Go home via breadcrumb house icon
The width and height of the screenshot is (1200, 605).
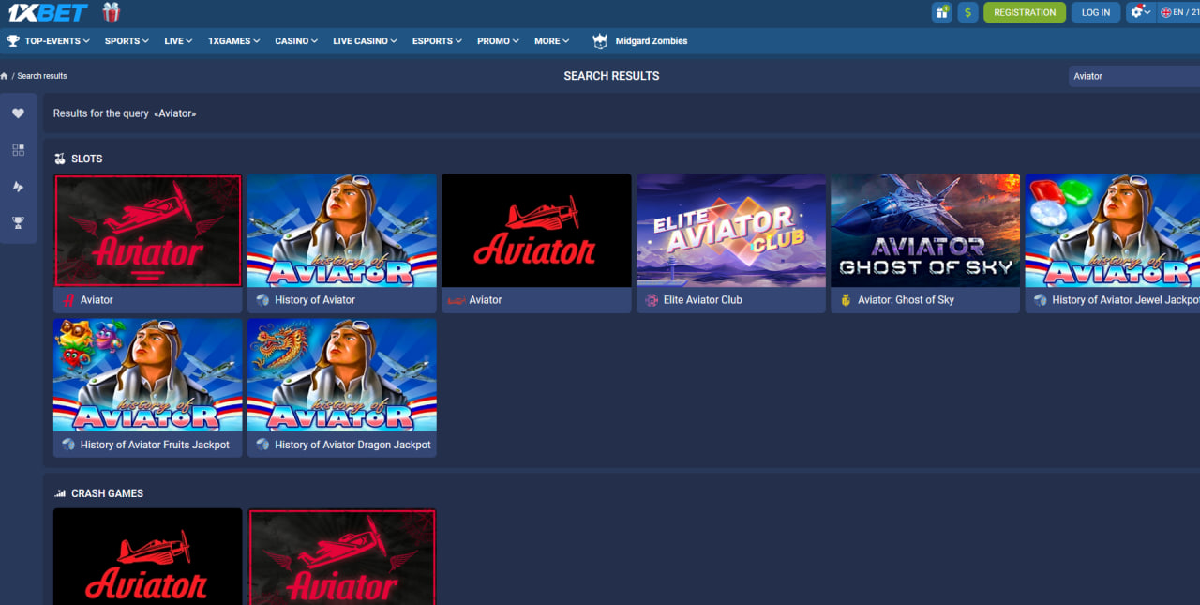point(4,76)
